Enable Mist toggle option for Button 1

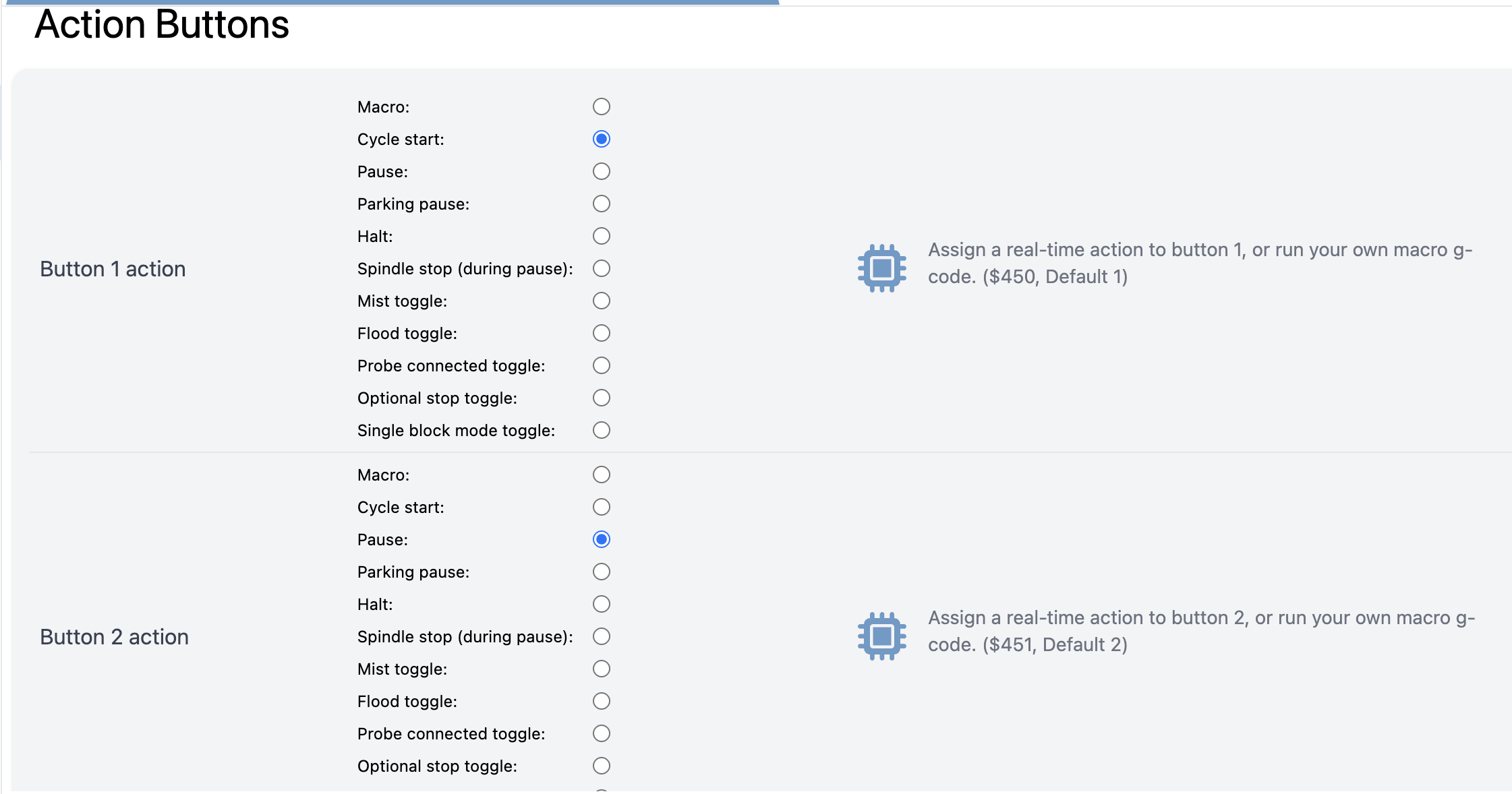coord(601,301)
